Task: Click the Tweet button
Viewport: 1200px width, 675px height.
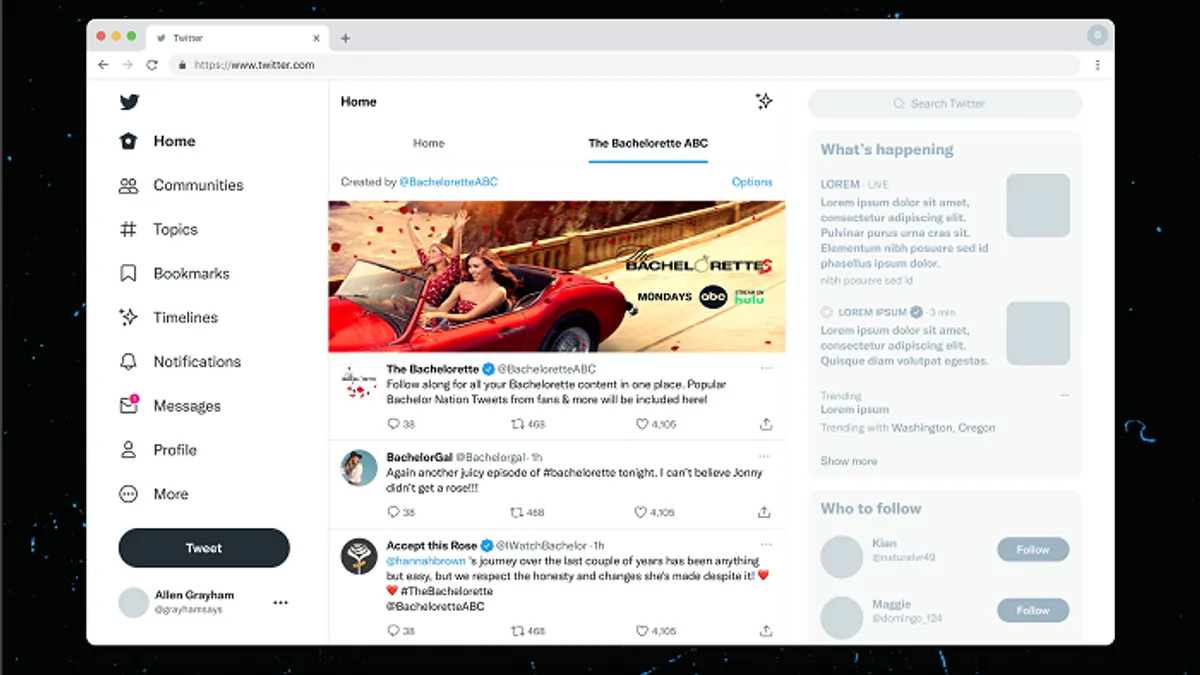Action: (204, 548)
